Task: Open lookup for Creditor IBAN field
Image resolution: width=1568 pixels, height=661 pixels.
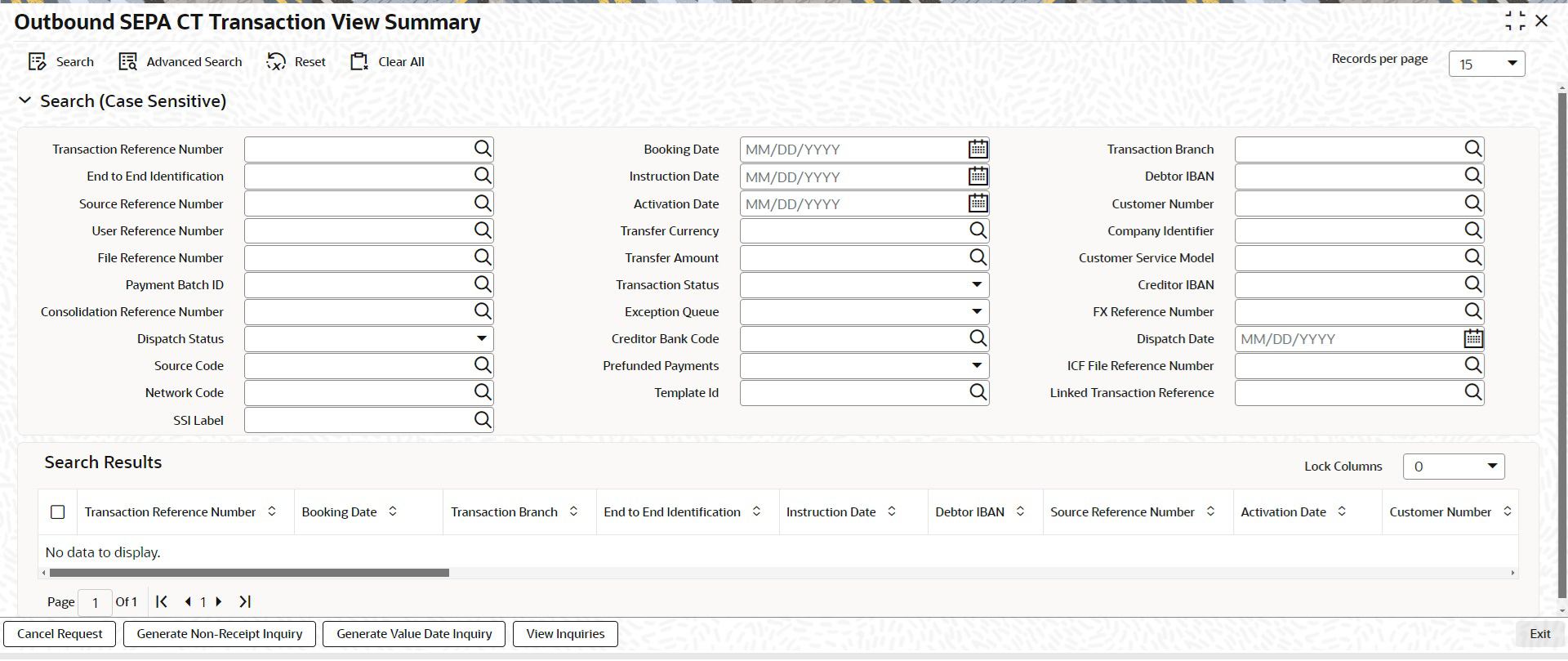Action: tap(1472, 284)
